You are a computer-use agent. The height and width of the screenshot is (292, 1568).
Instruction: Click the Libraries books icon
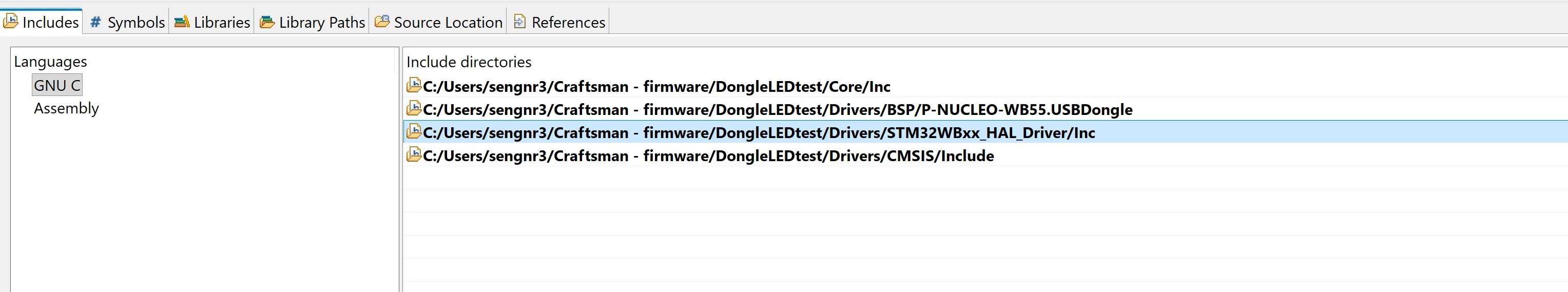181,22
